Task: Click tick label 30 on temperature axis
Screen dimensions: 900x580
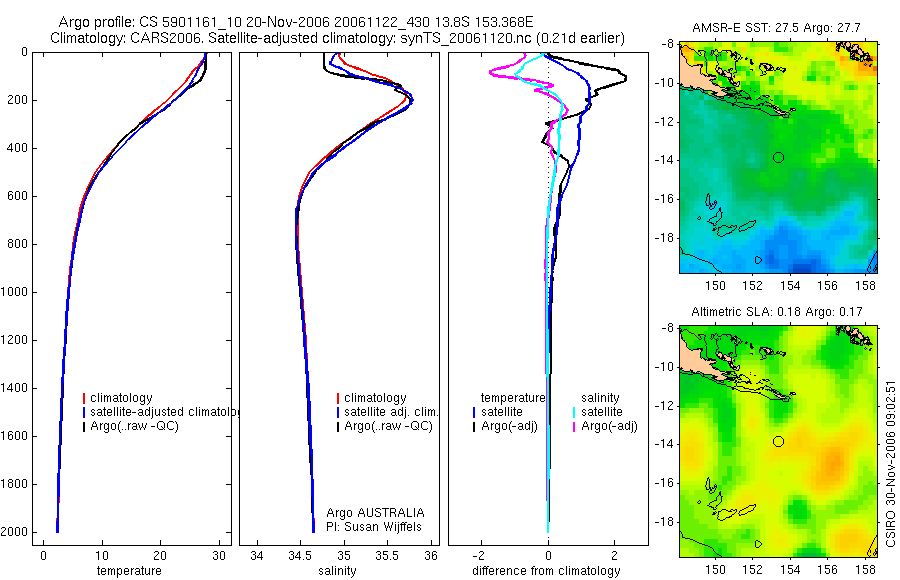Action: pos(219,556)
